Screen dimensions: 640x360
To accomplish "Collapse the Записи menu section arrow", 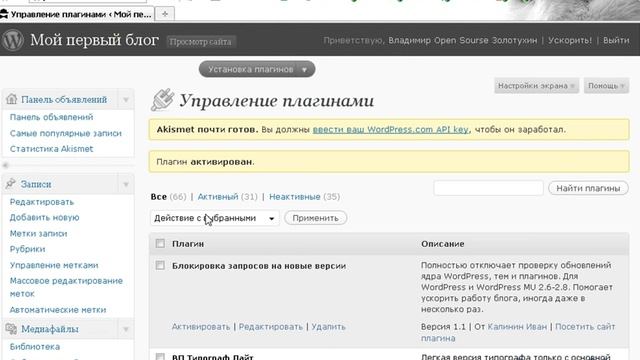I will click(126, 184).
